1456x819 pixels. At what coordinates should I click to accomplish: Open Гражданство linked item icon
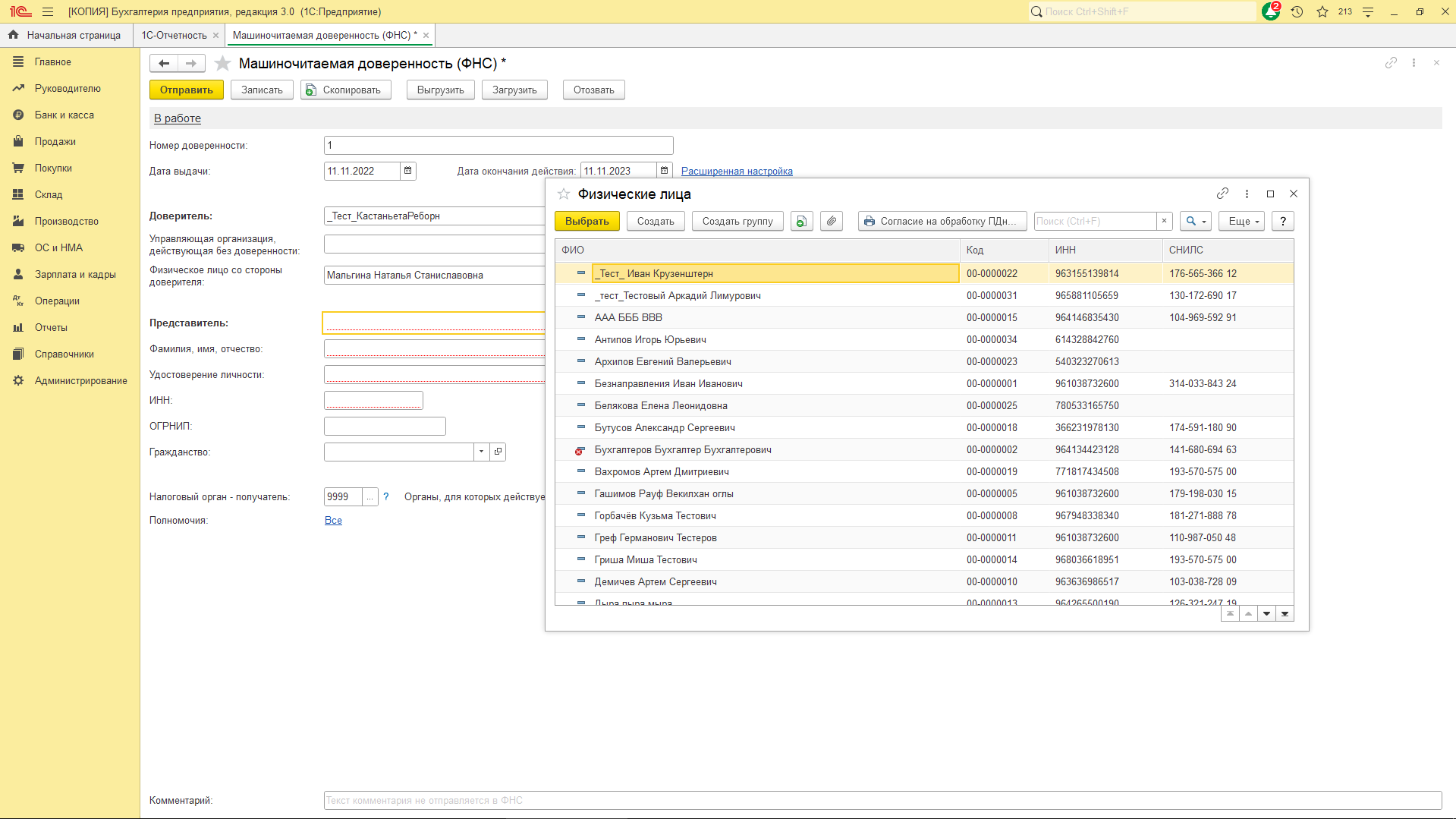tap(498, 452)
